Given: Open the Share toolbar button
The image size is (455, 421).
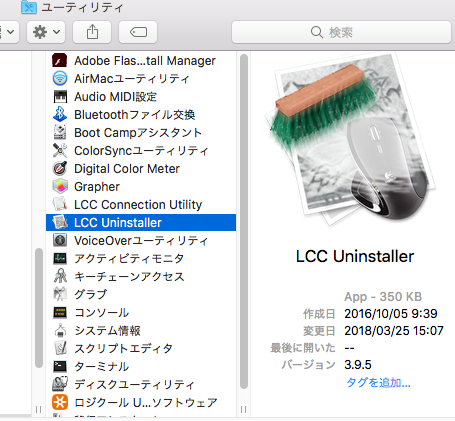Looking at the screenshot, I should point(92,32).
